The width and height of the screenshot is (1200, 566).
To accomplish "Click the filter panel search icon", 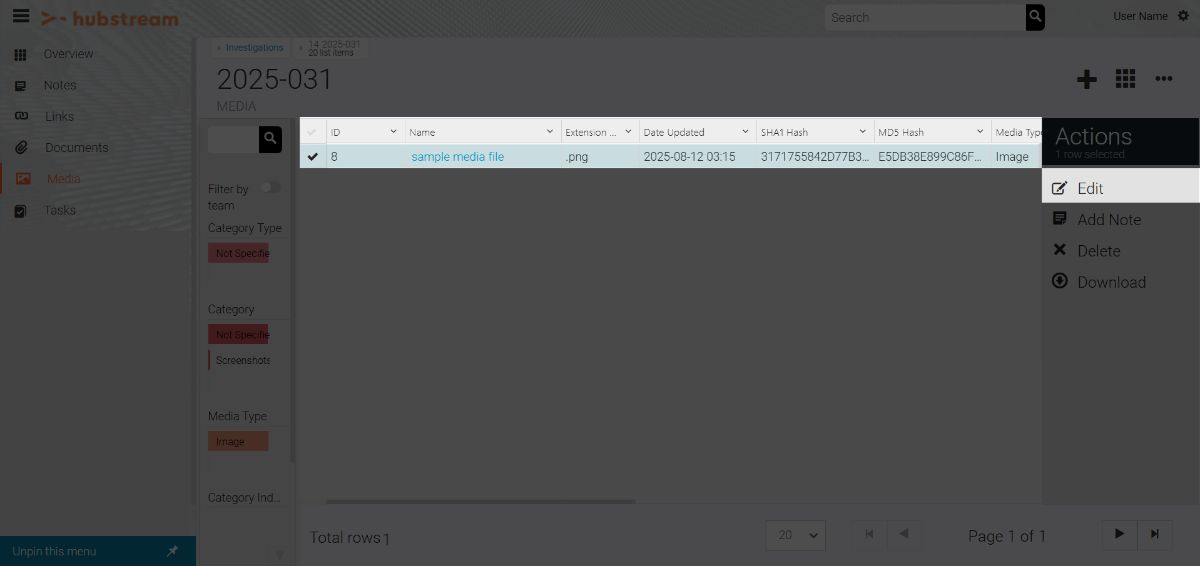I will point(270,139).
